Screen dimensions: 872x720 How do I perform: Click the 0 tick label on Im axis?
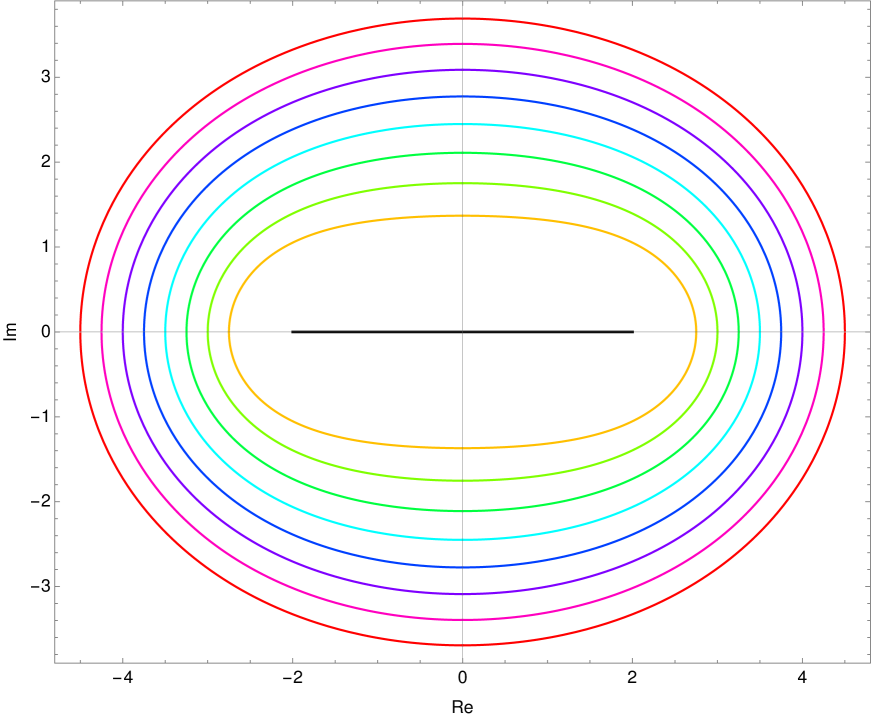[x=44, y=332]
